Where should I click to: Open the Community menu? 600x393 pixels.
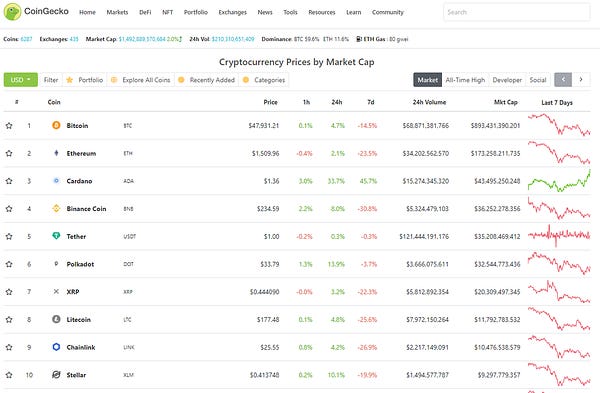point(388,12)
